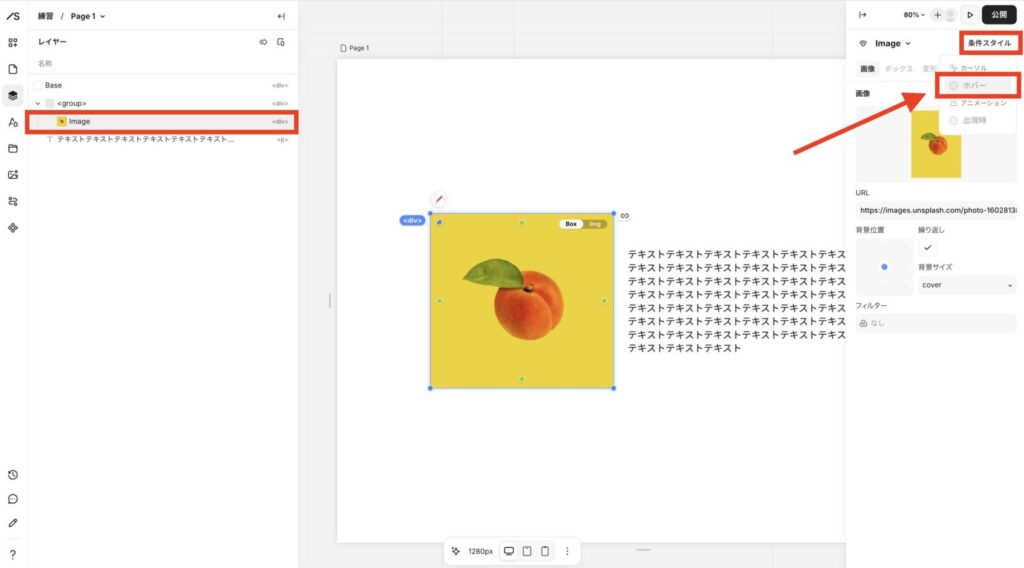
Task: Open the image assets icon in sidebar
Action: [x=13, y=175]
